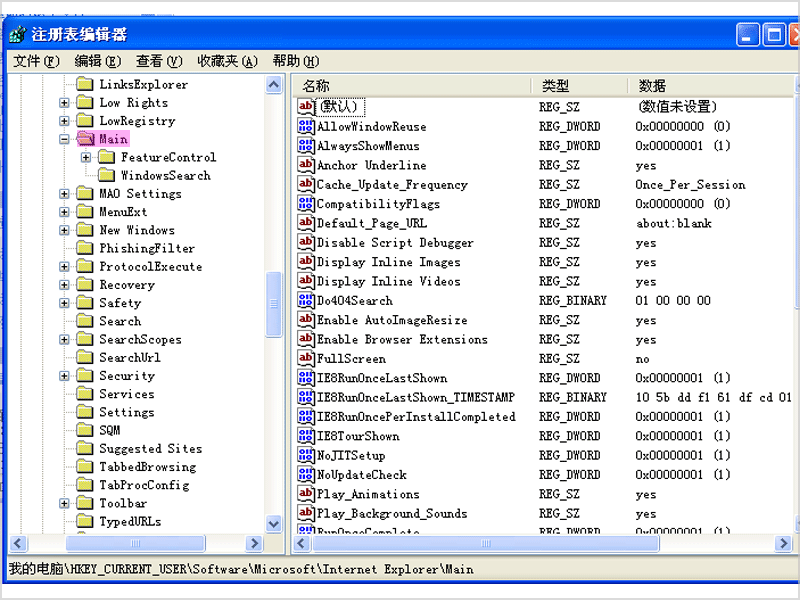The image size is (800, 600).
Task: Expand the MenuExt key
Action: 64,212
